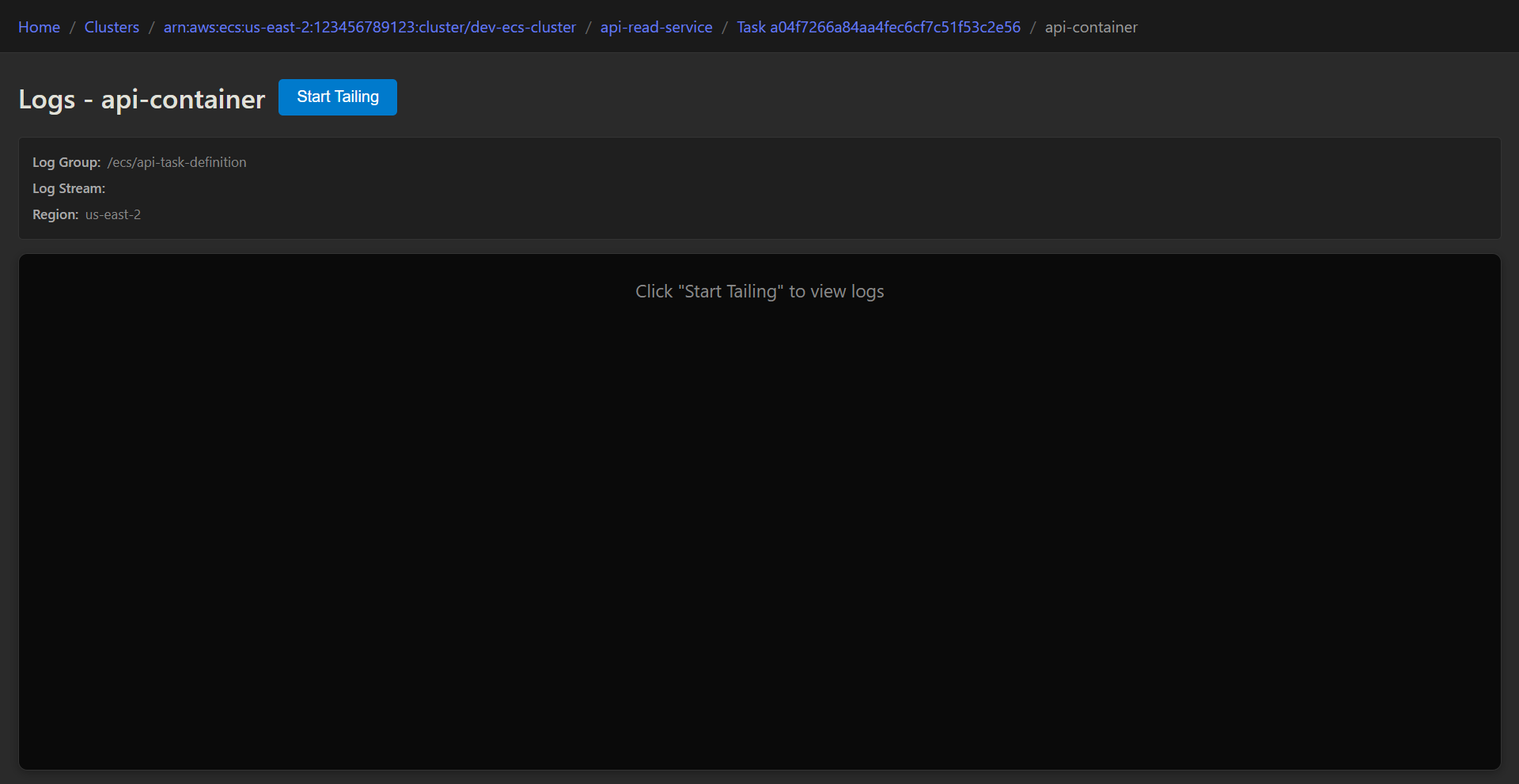Select the us-east-2 region value
The height and width of the screenshot is (784, 1519).
pos(113,214)
